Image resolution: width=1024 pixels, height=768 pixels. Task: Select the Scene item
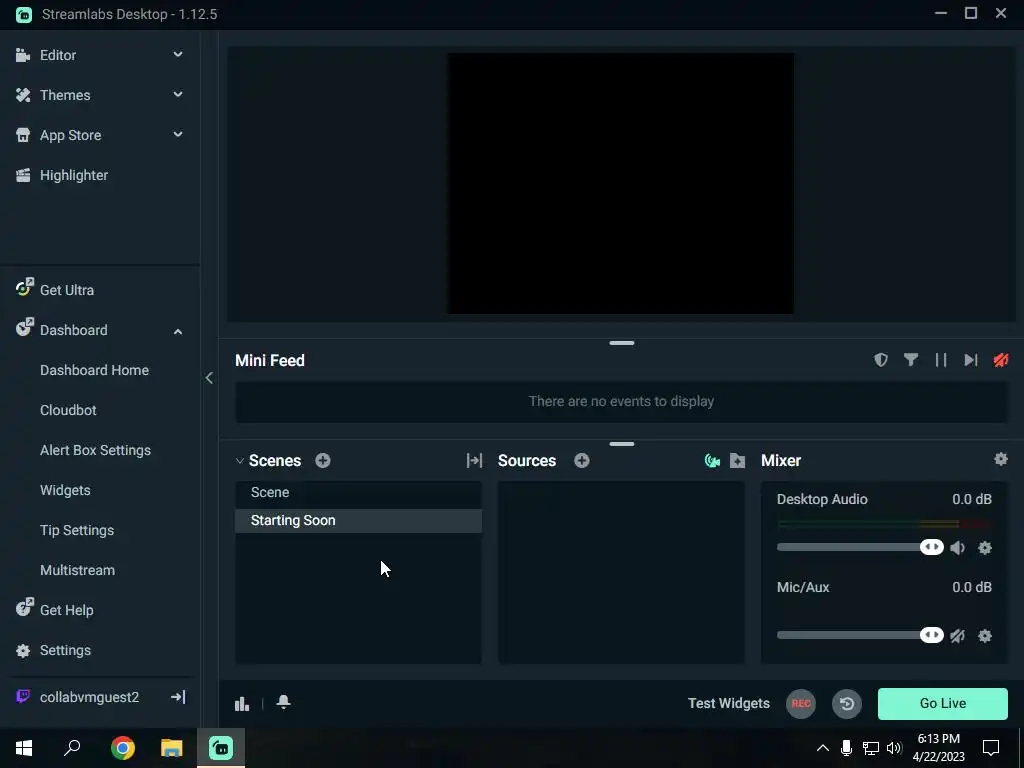(x=359, y=492)
